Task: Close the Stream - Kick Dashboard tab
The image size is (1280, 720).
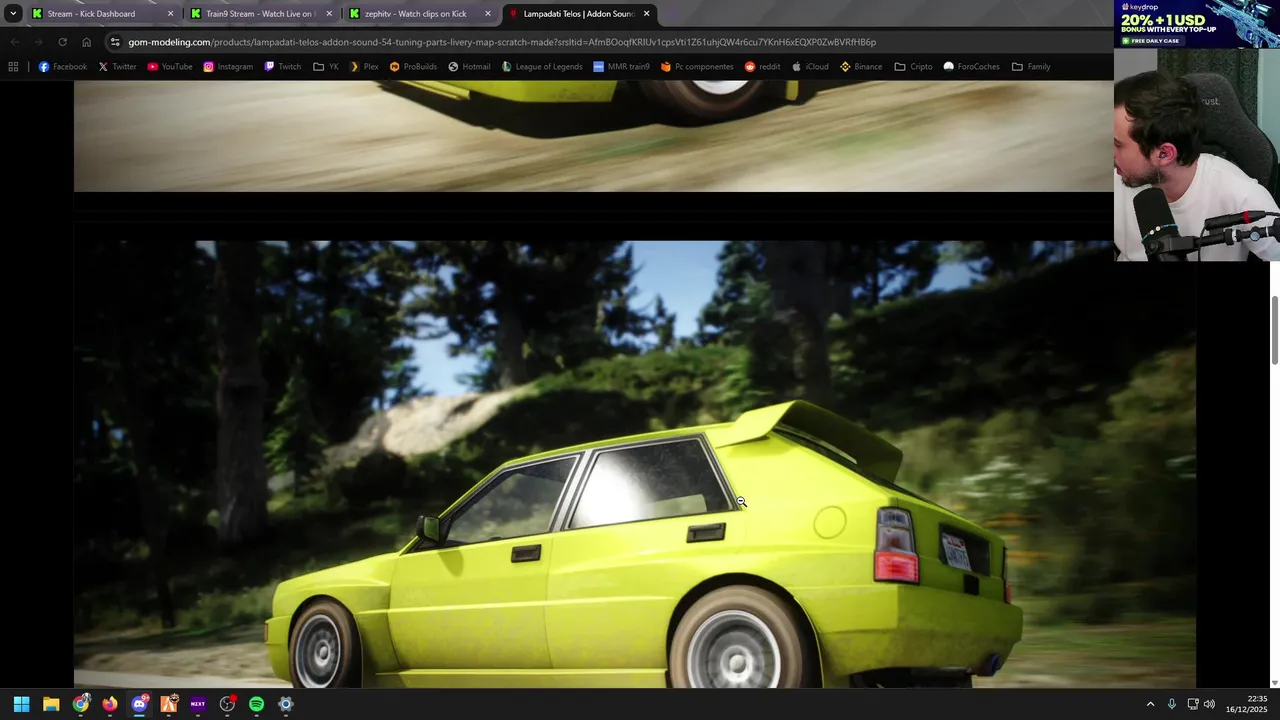Action: (x=170, y=14)
